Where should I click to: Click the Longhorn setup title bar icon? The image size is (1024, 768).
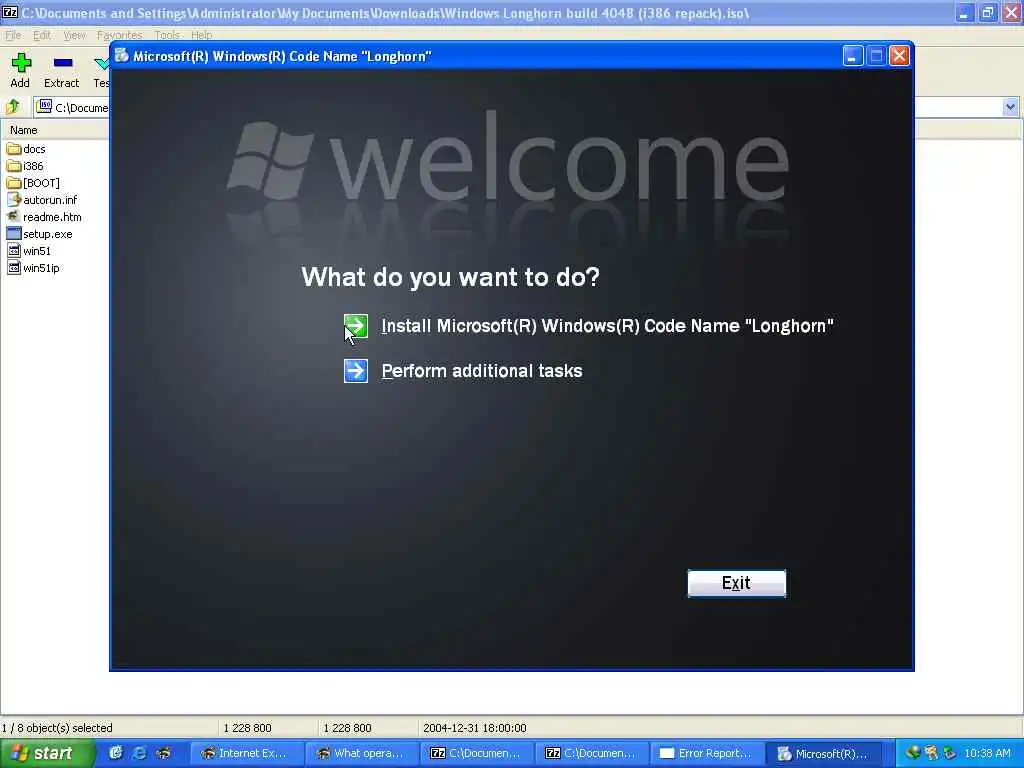[121, 56]
